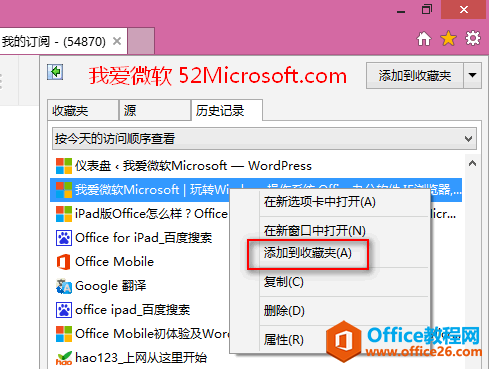
Task: Click Baidu paw icon beside office ipad_百度搜索
Action: pyautogui.click(x=64, y=310)
